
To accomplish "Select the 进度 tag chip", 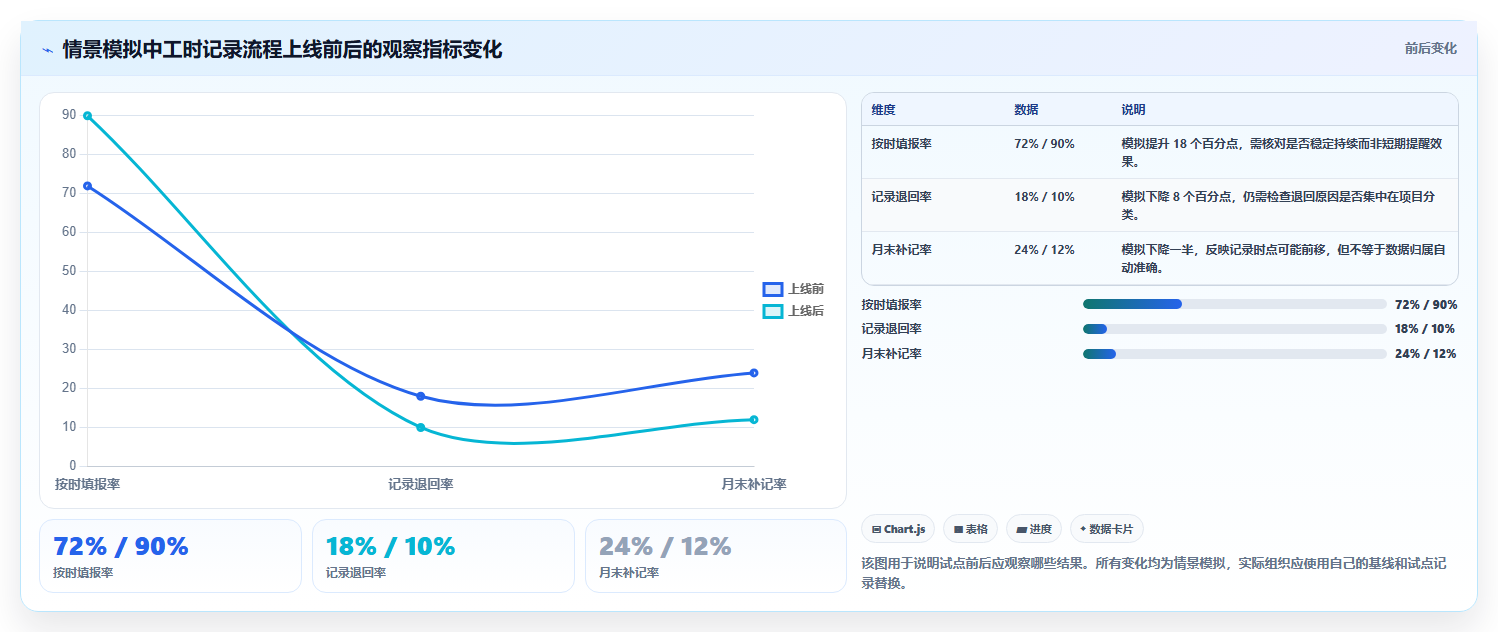I will [1034, 529].
